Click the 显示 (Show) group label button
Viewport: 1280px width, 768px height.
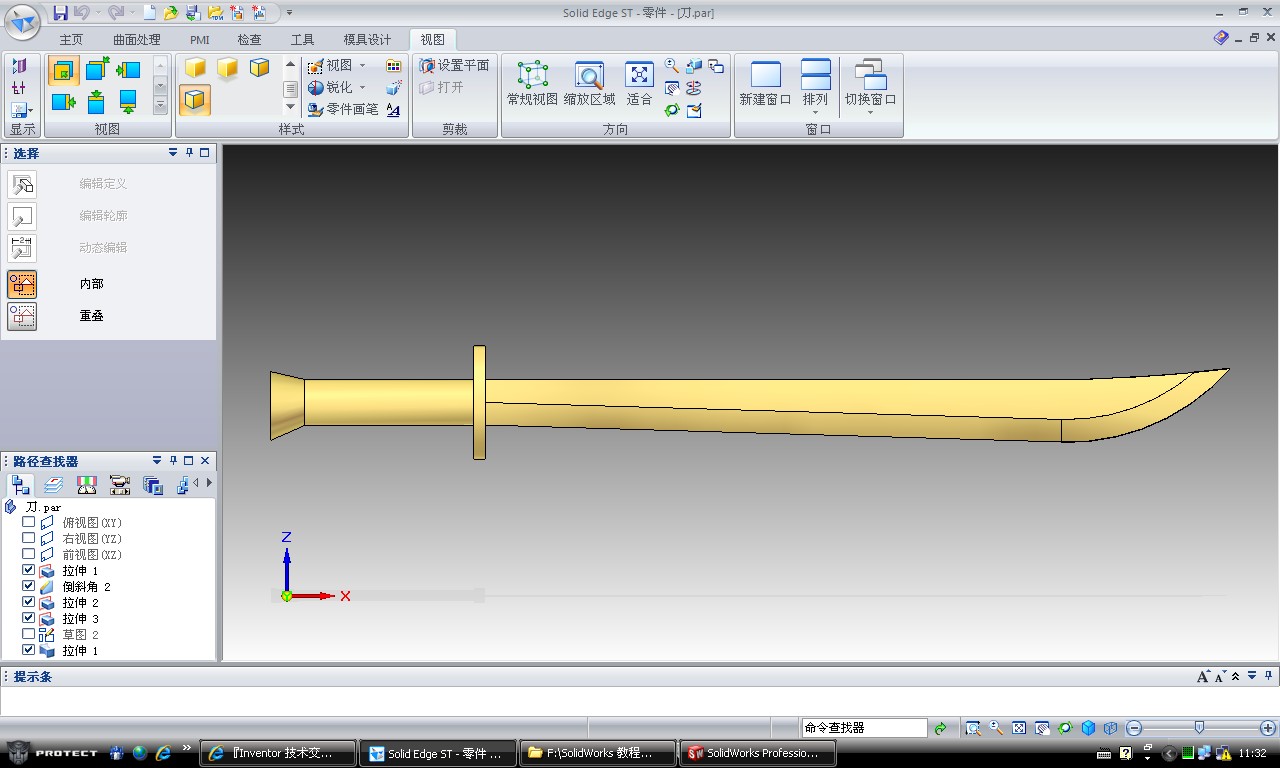pos(22,129)
